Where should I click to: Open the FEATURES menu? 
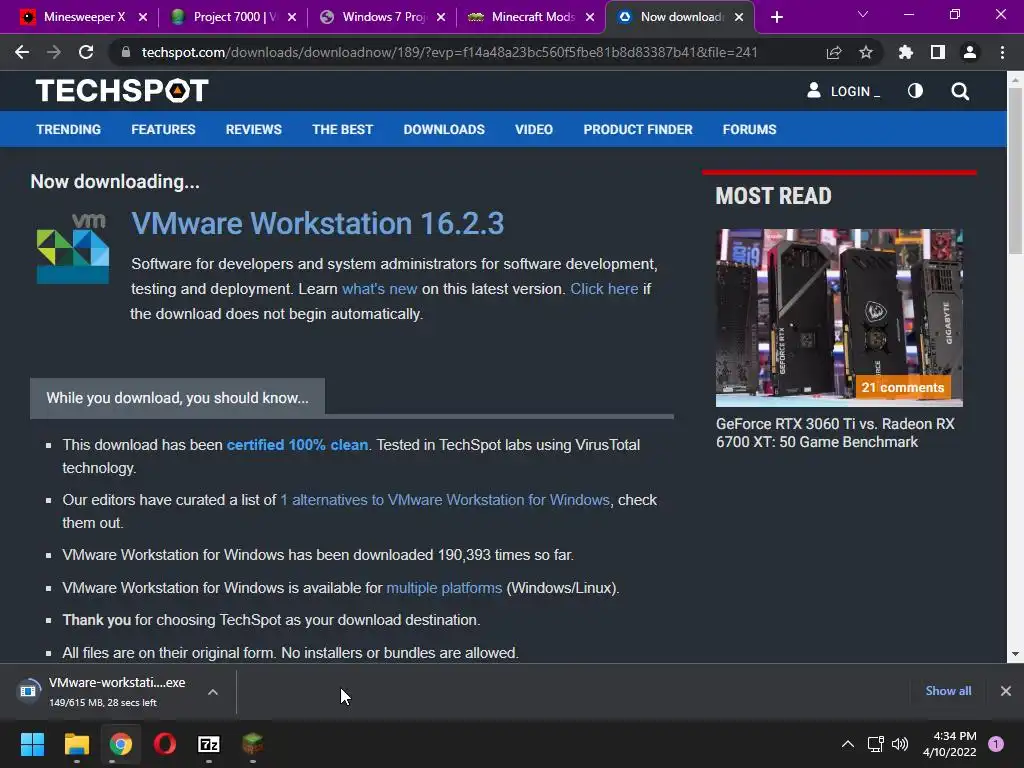[163, 129]
